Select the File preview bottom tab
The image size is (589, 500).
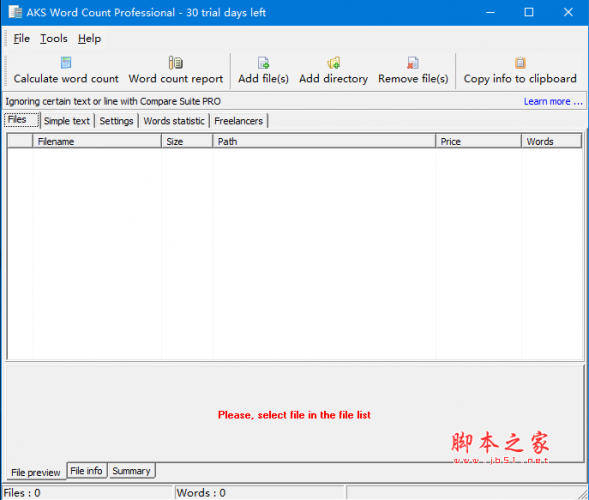coord(36,472)
